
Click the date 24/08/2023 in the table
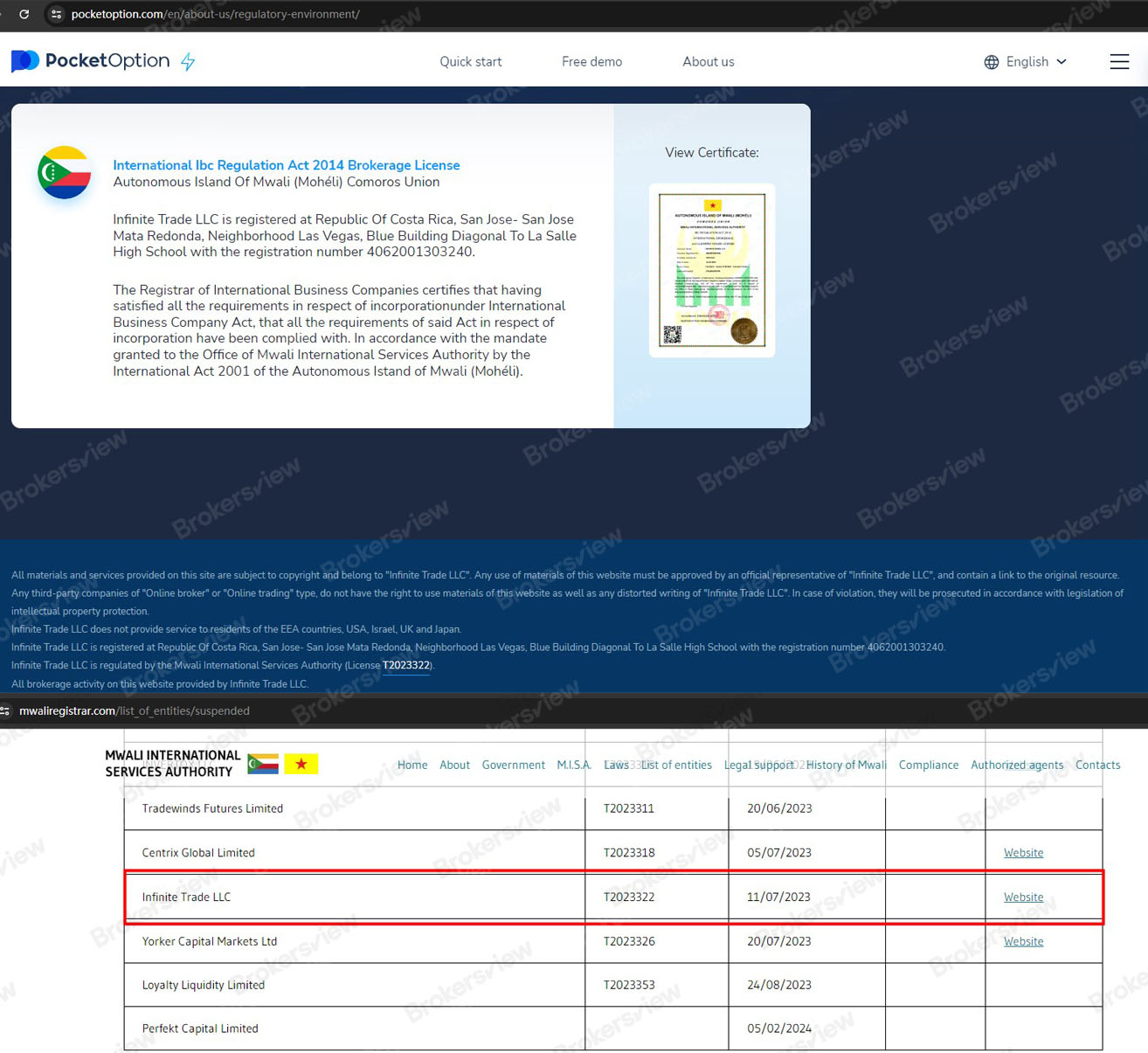(x=779, y=985)
